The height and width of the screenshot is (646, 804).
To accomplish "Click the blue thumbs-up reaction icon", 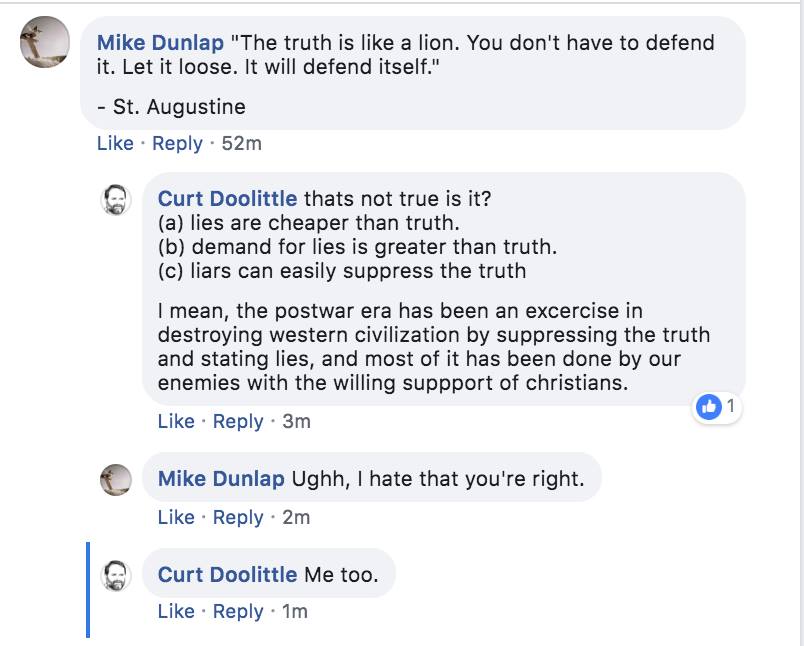I will point(711,407).
